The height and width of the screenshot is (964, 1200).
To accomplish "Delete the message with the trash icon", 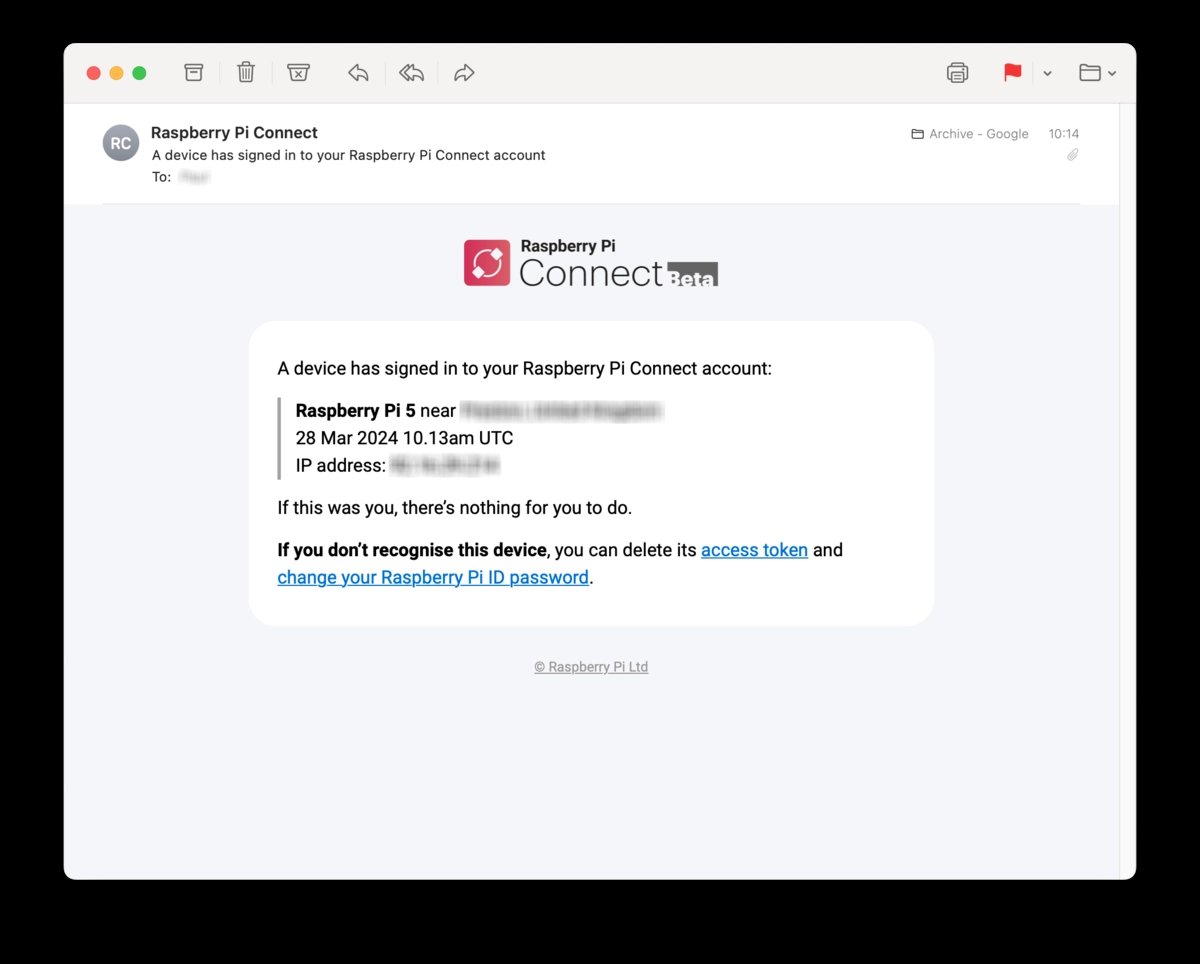I will [x=245, y=72].
